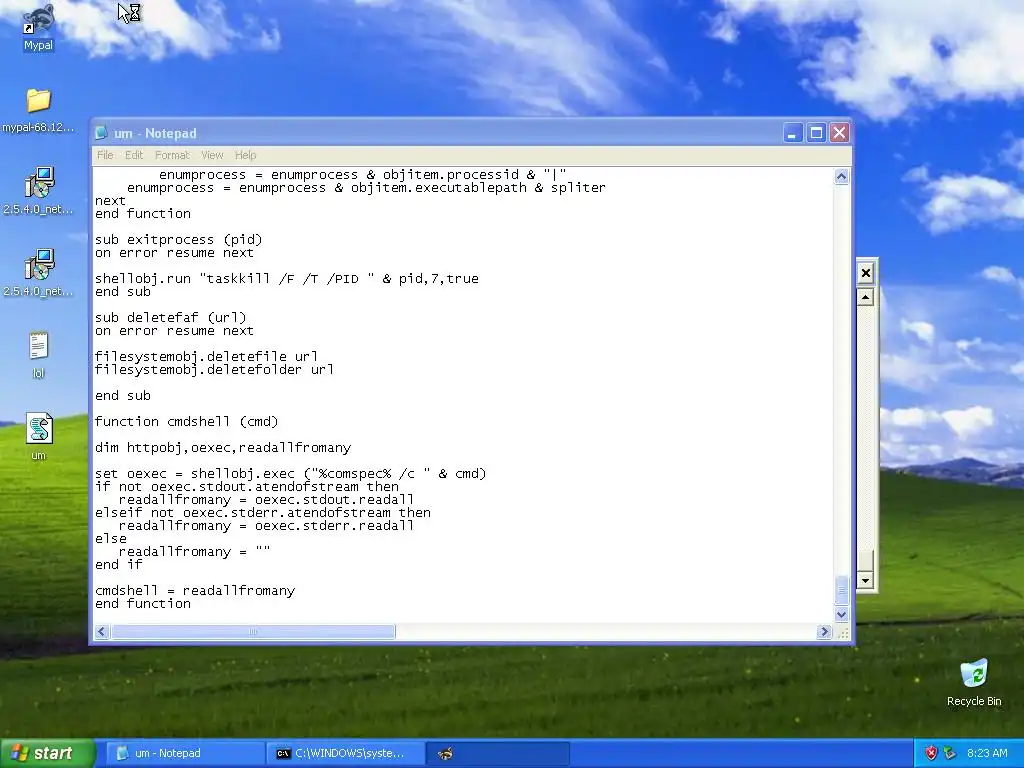
Task: Click Notepad vertical scrollbar down arrow
Action: click(x=841, y=614)
